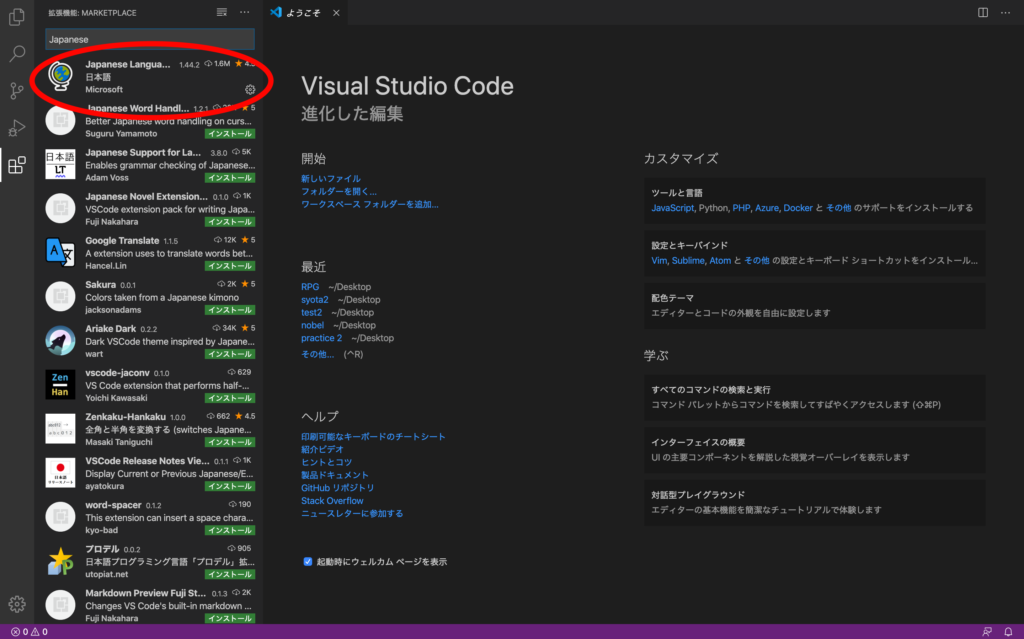Open the Explorer view in activity bar
The image size is (1024, 639).
17,16
